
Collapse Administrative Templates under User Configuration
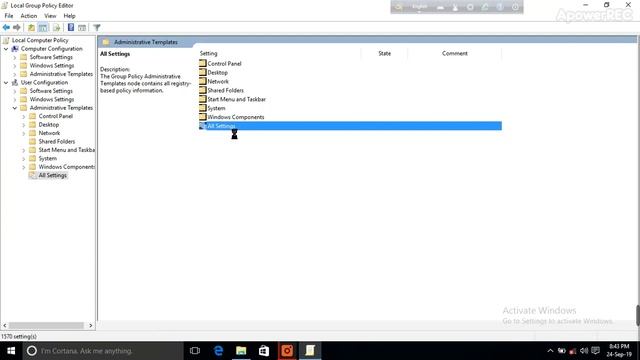[15, 108]
